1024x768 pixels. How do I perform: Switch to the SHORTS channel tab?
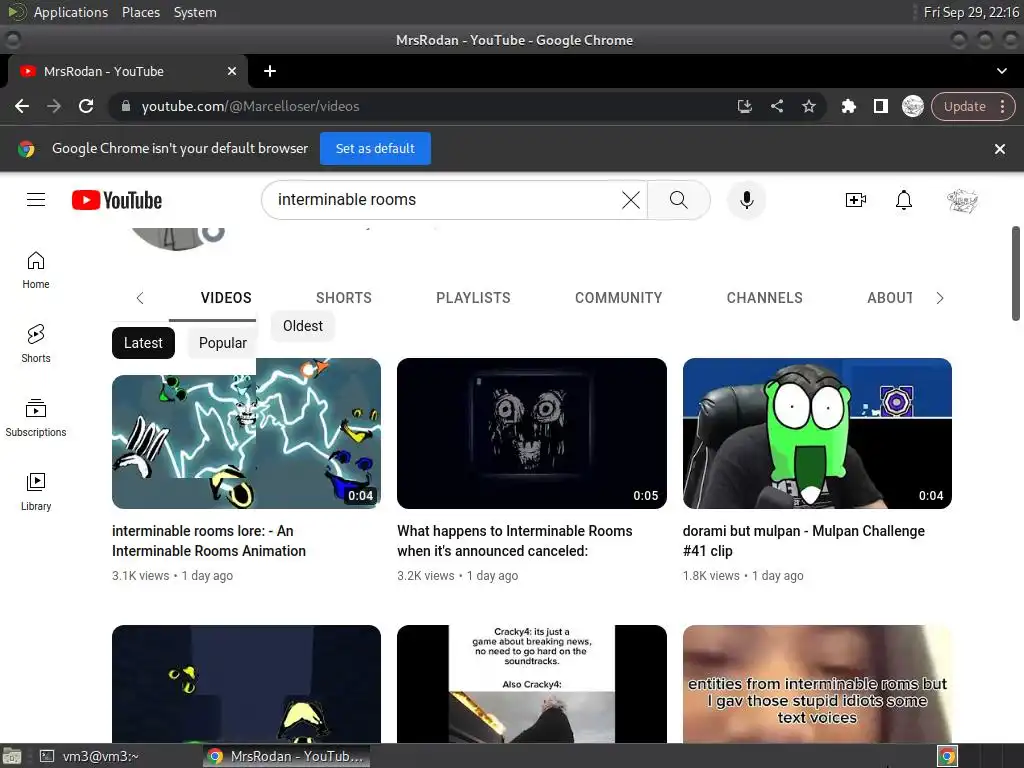coord(344,298)
